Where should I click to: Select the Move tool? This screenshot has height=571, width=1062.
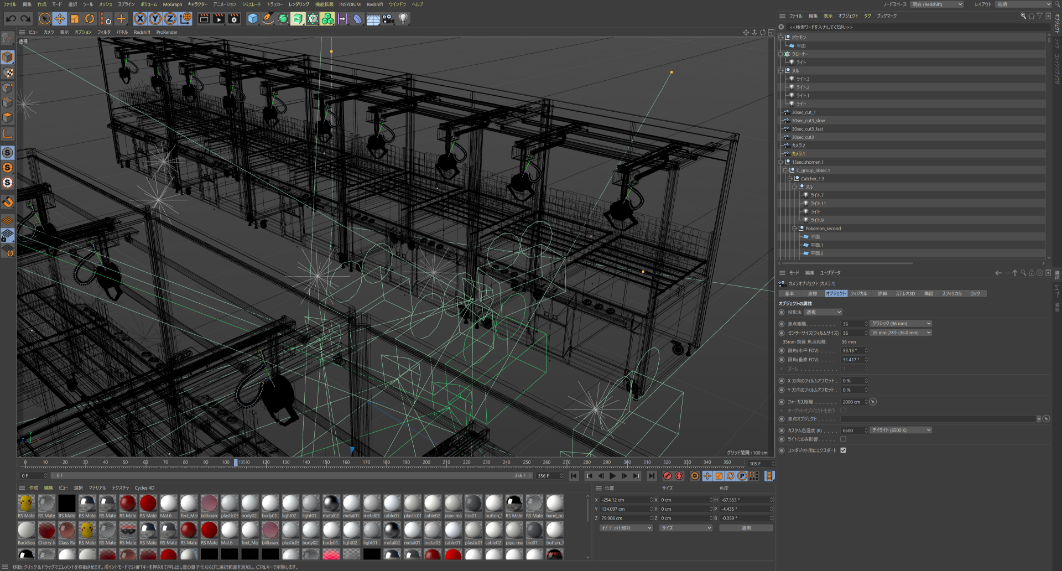60,19
